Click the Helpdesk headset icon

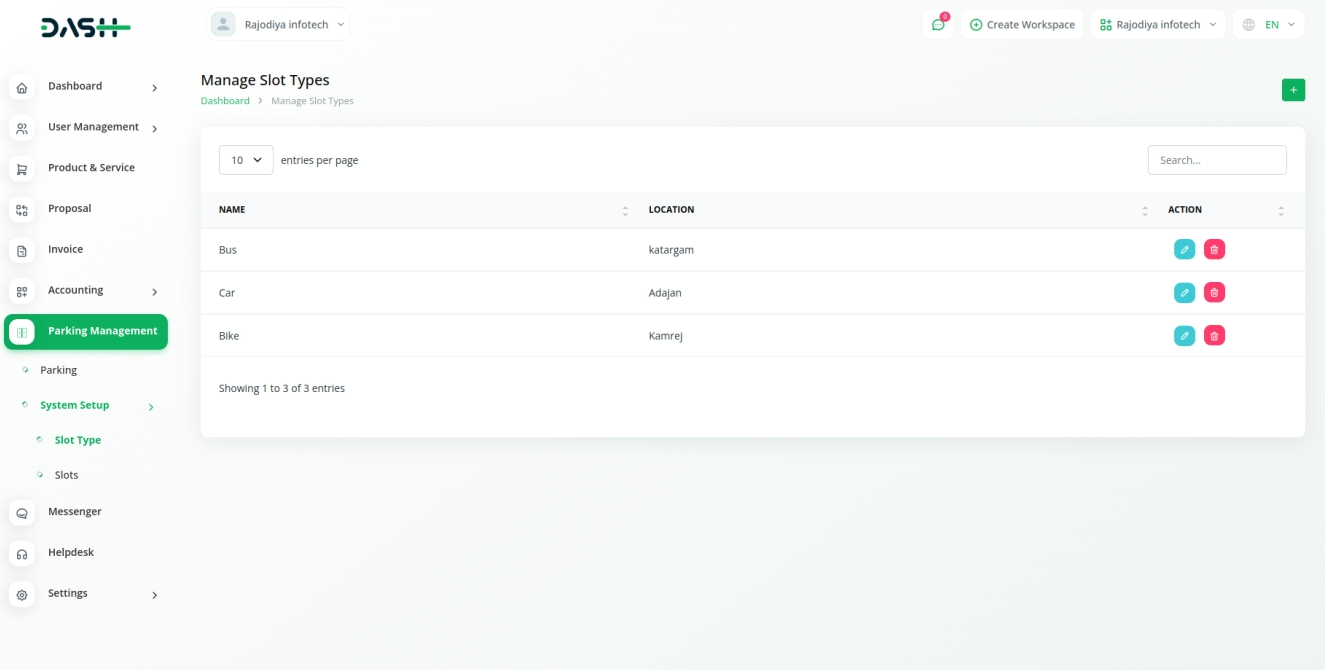pos(22,554)
